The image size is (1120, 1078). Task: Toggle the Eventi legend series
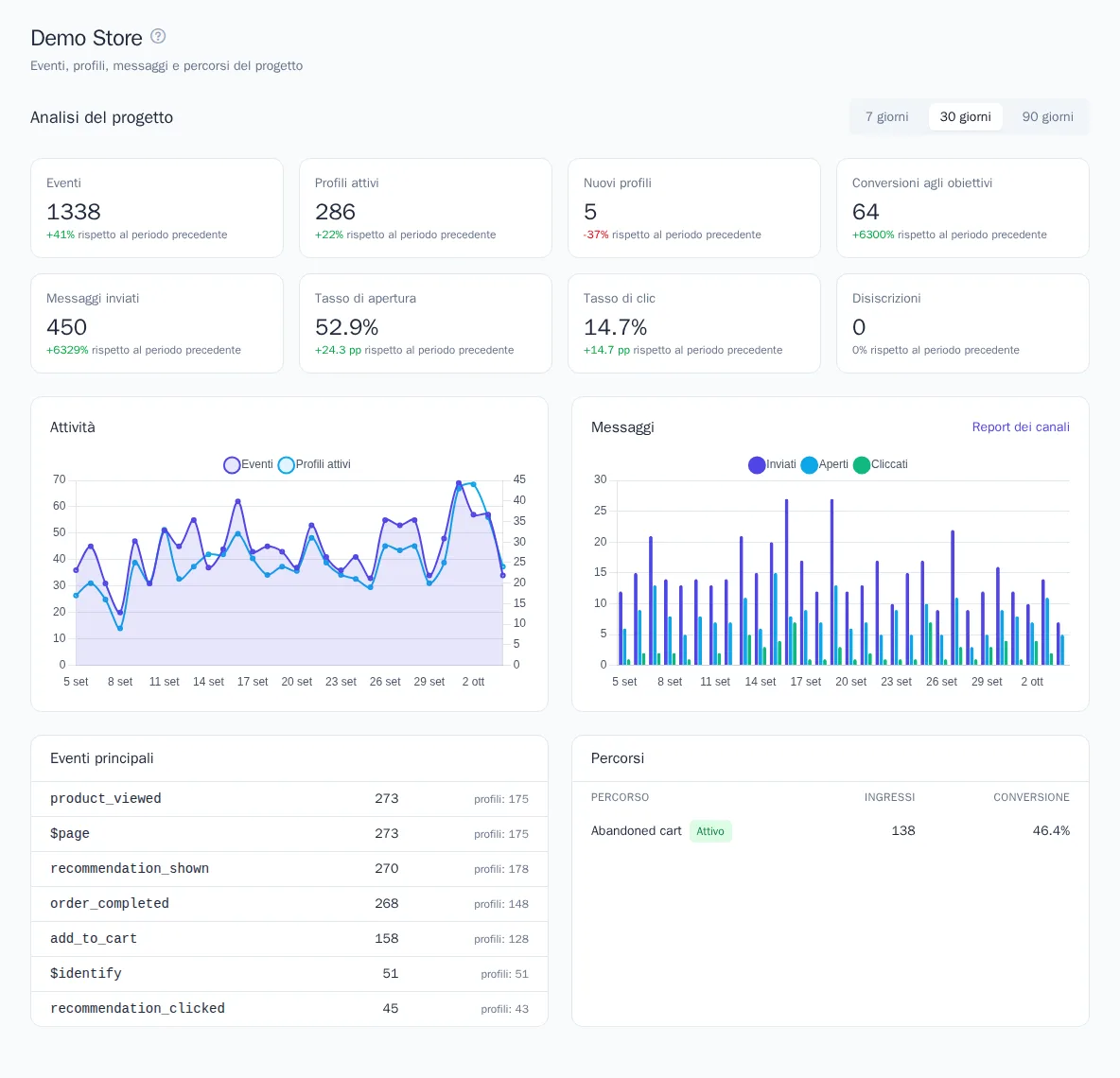pos(248,464)
